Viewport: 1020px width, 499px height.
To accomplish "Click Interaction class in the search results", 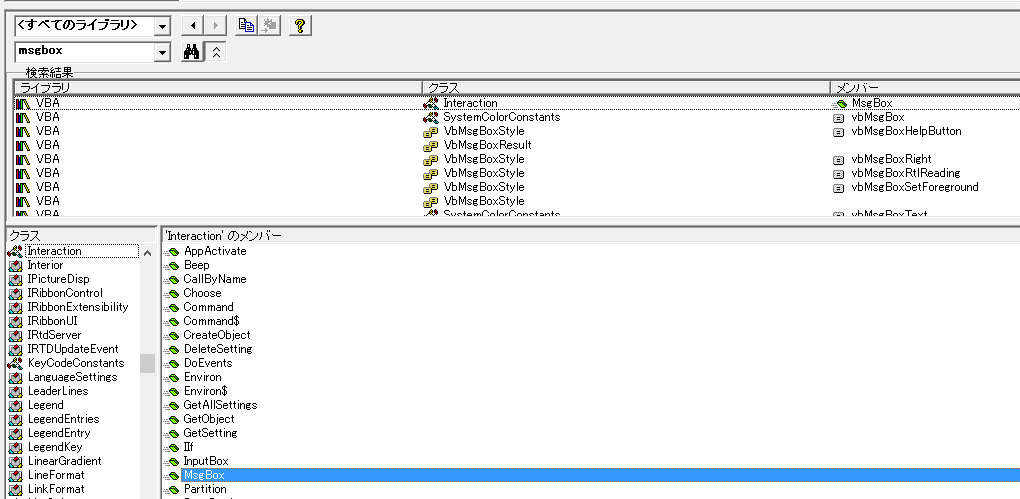I will point(470,103).
